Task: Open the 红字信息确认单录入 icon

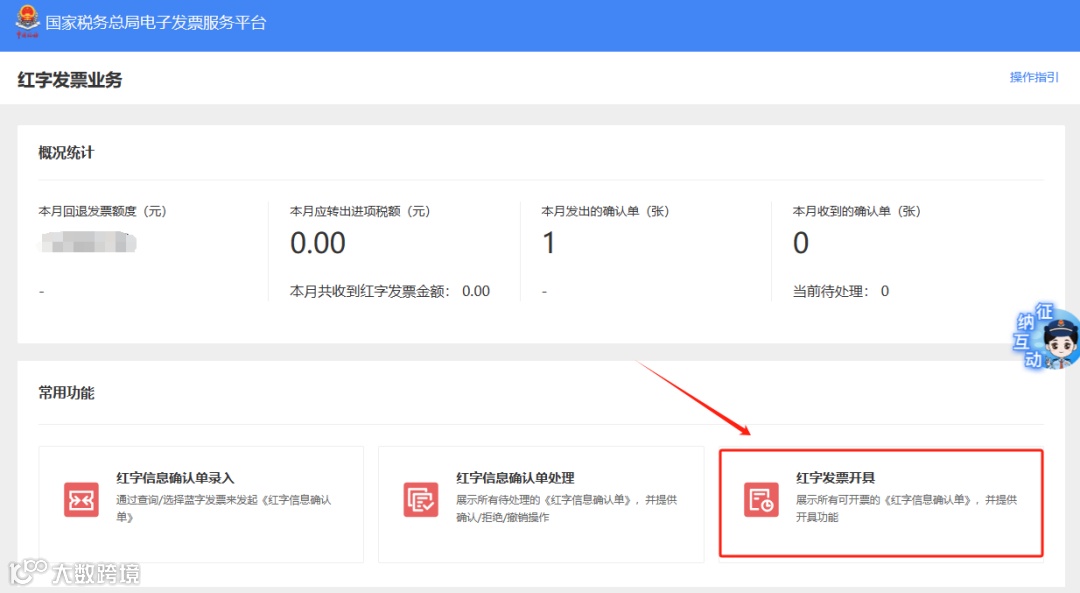Action: click(81, 499)
